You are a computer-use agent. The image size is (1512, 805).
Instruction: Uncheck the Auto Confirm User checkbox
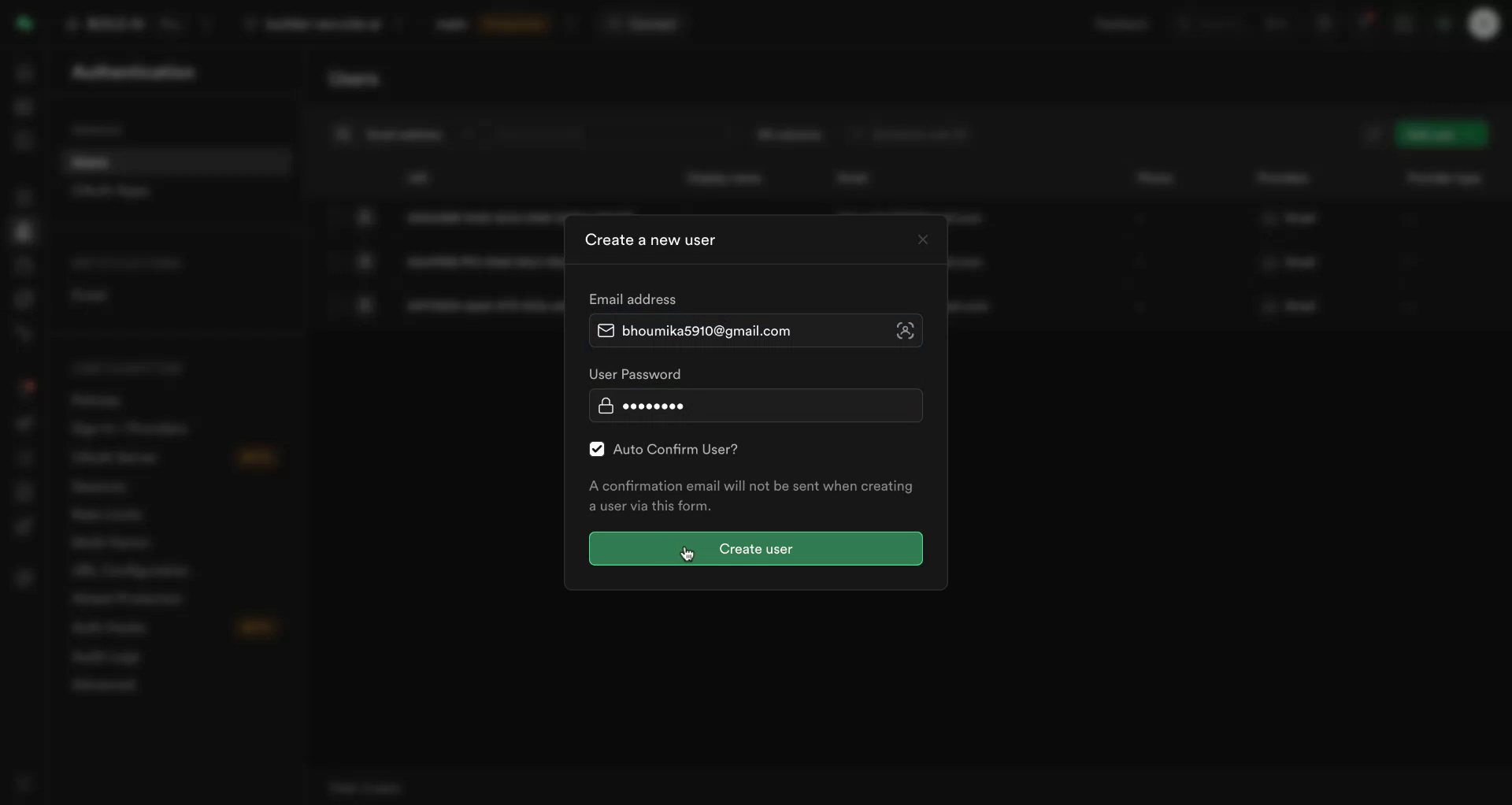pyautogui.click(x=596, y=449)
